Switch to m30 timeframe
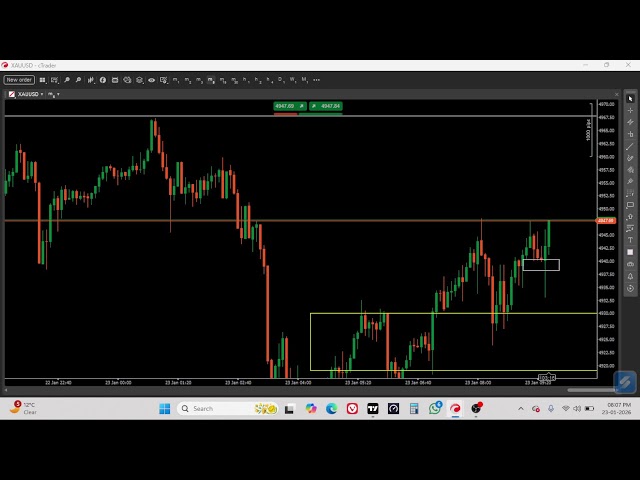640x480 pixels. click(x=235, y=80)
